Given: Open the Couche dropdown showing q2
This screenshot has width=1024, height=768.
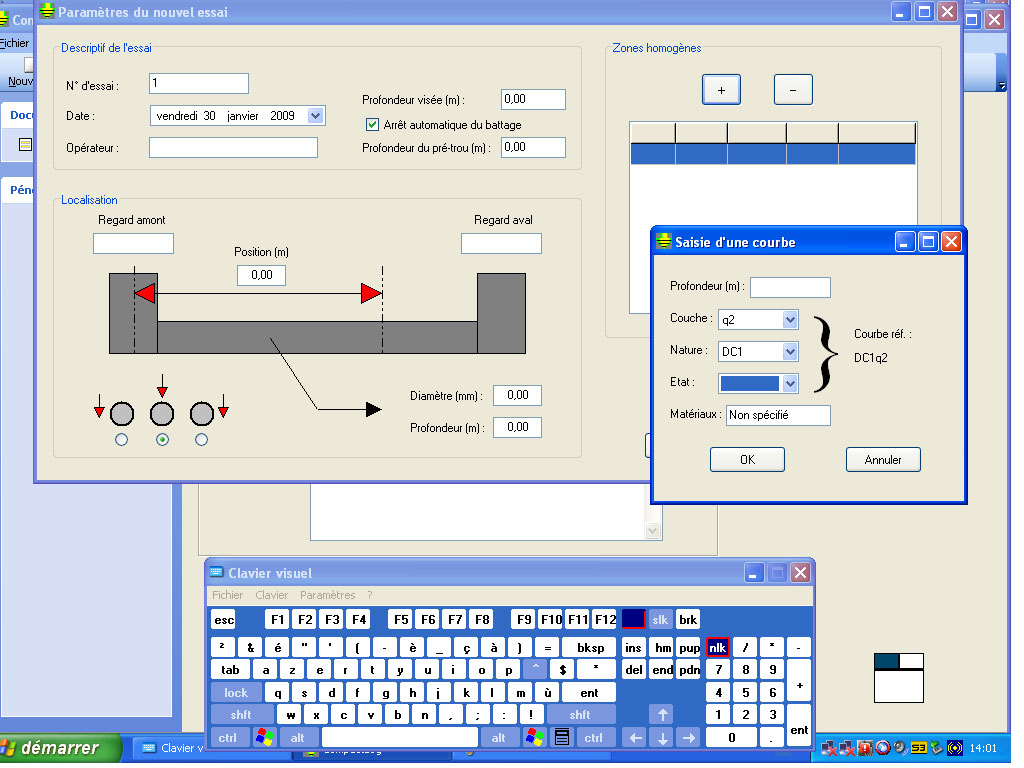Looking at the screenshot, I should (790, 319).
